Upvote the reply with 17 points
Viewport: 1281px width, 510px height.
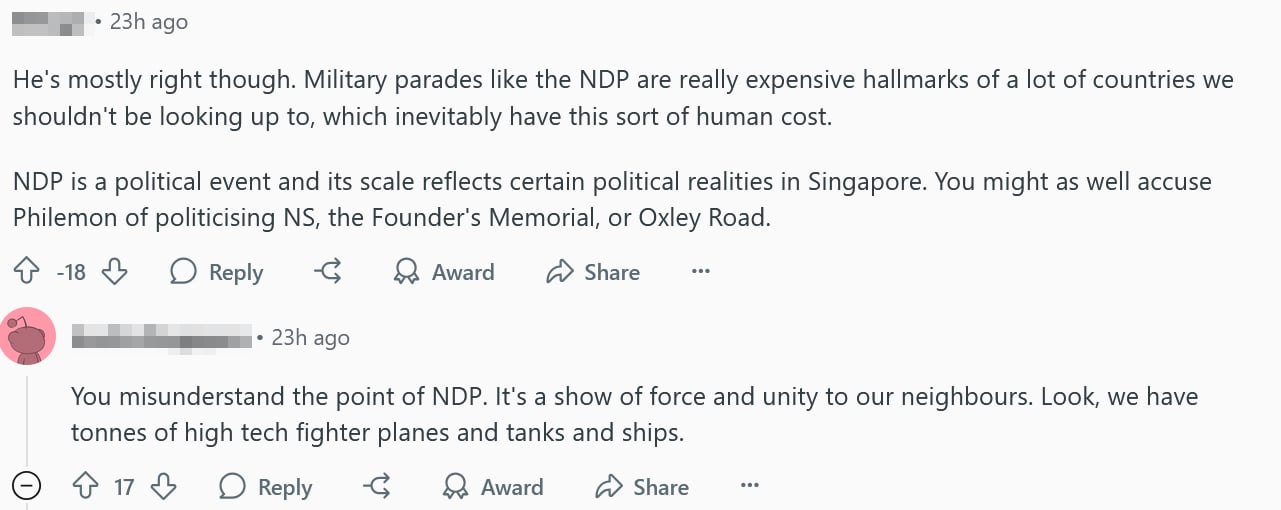tap(86, 487)
